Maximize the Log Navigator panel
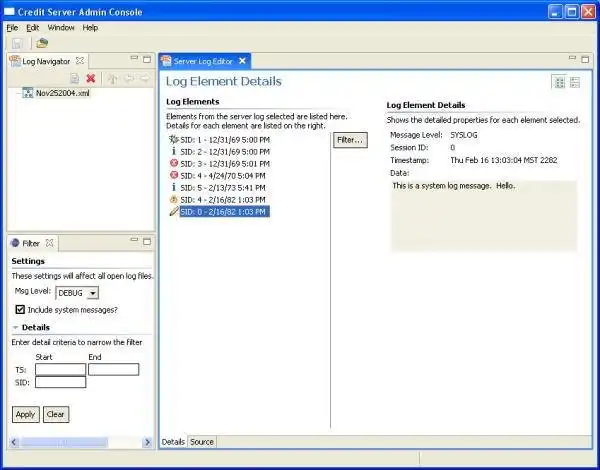The image size is (600, 470). tap(147, 59)
